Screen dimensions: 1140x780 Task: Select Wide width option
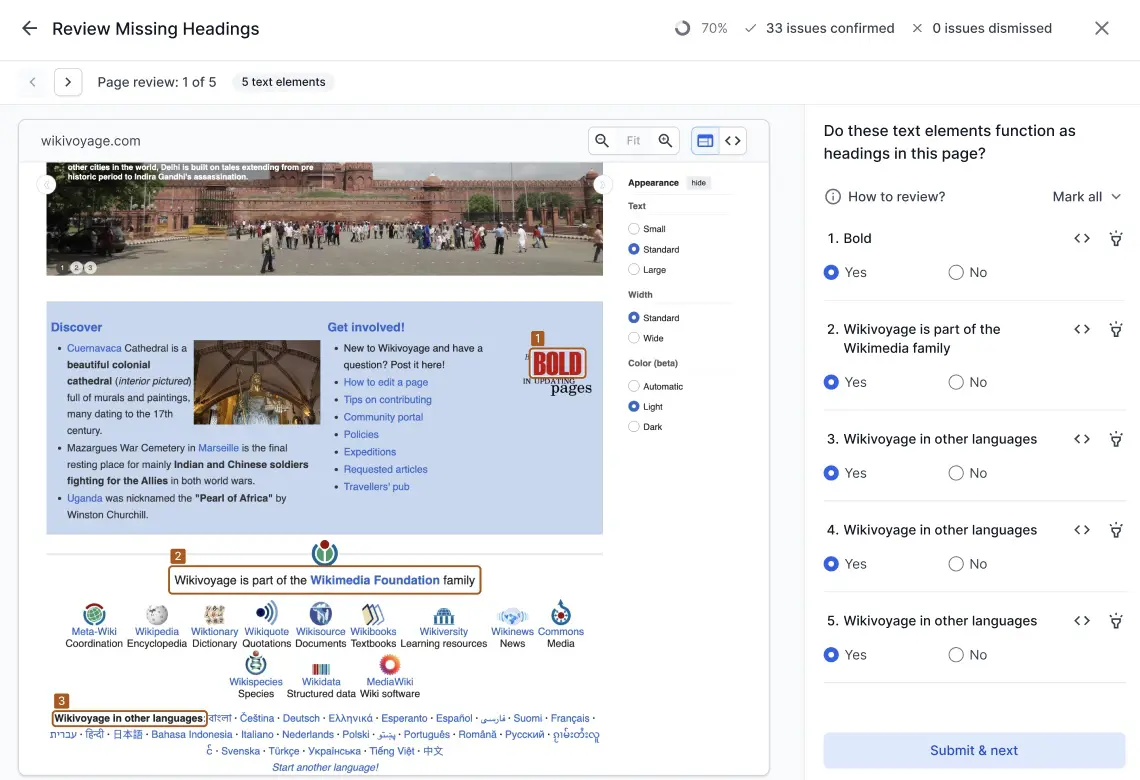633,338
